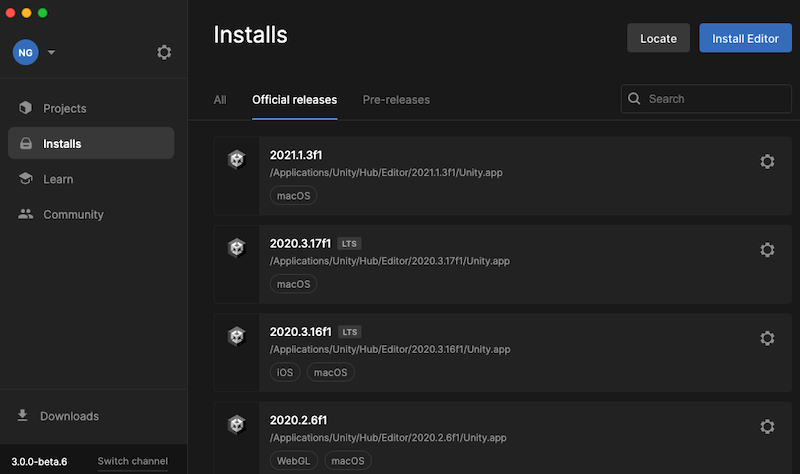This screenshot has height=474, width=800.
Task: Click the Install Editor button
Action: [x=745, y=38]
